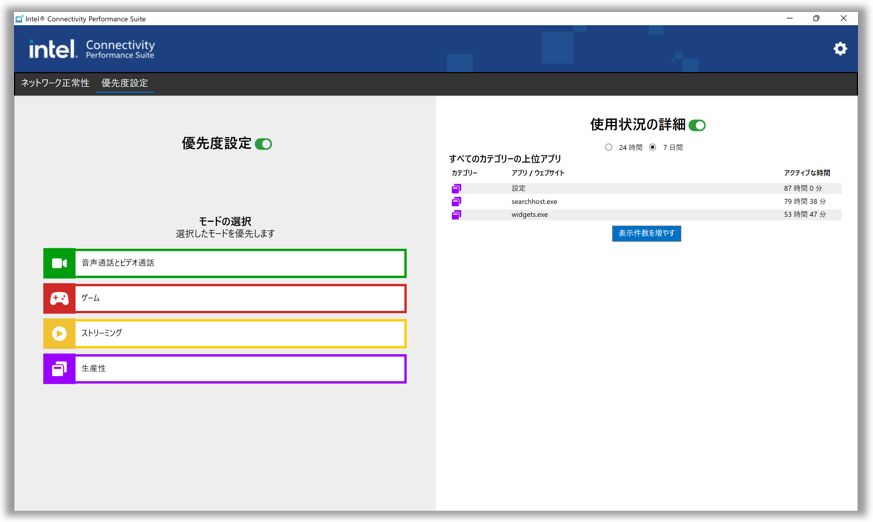Screen dimensions: 873x522
Task: Click the Intel logo in the header
Action: click(x=53, y=49)
